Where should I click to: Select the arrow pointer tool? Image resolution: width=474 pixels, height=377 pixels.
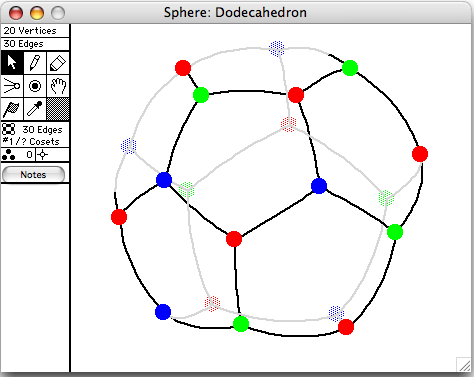12,63
